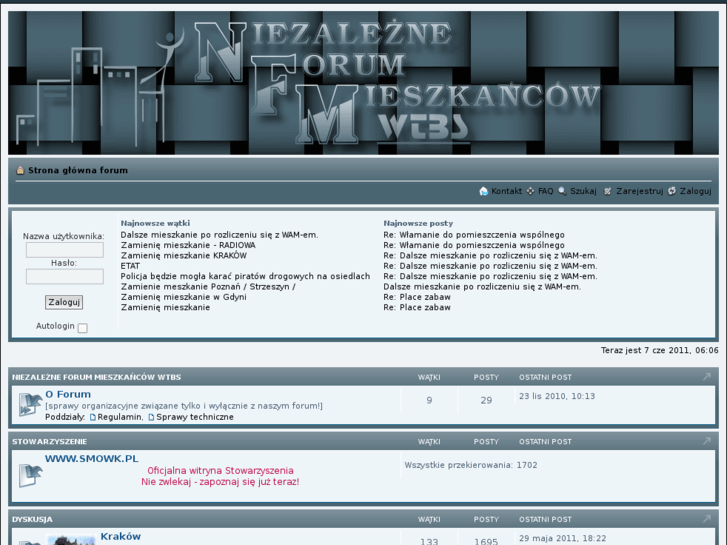Open thread Dalsze mieszkanie under Najnowsze wątki
The width and height of the screenshot is (727, 545).
(x=219, y=235)
